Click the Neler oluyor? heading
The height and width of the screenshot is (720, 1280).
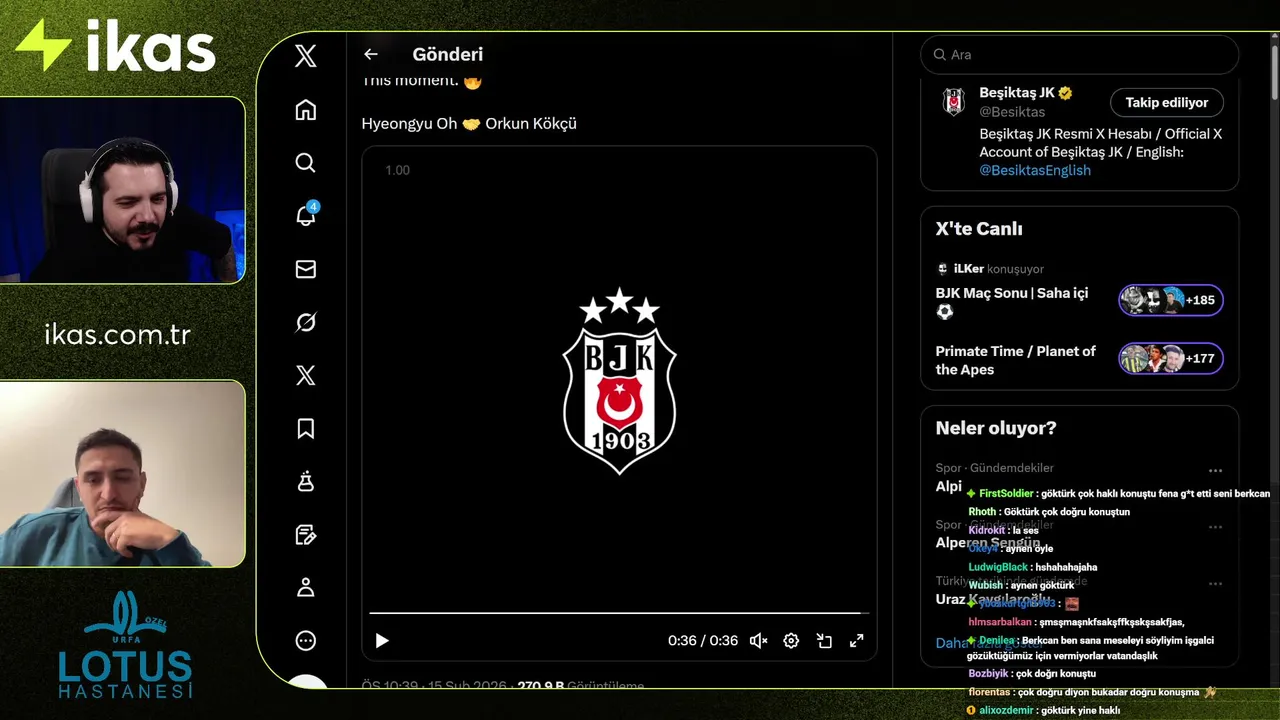click(996, 428)
